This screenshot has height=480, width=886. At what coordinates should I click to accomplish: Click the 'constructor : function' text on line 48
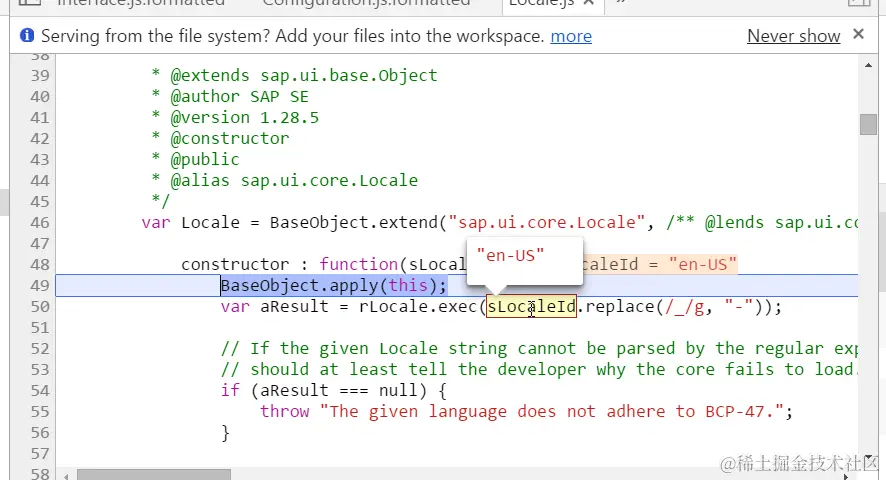(x=290, y=265)
